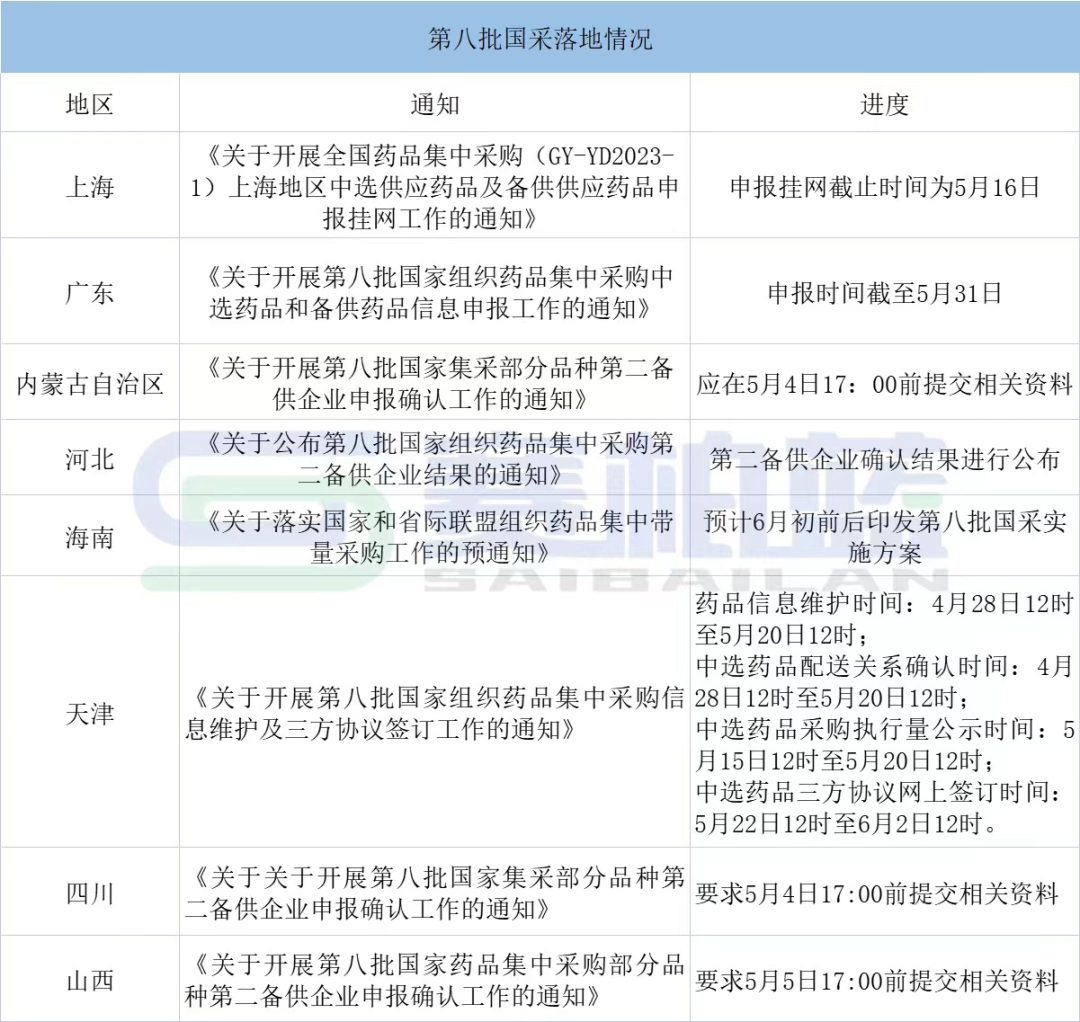Click Tianjin progress line 药品信息维护时间
This screenshot has width=1080, height=1022.
point(884,618)
